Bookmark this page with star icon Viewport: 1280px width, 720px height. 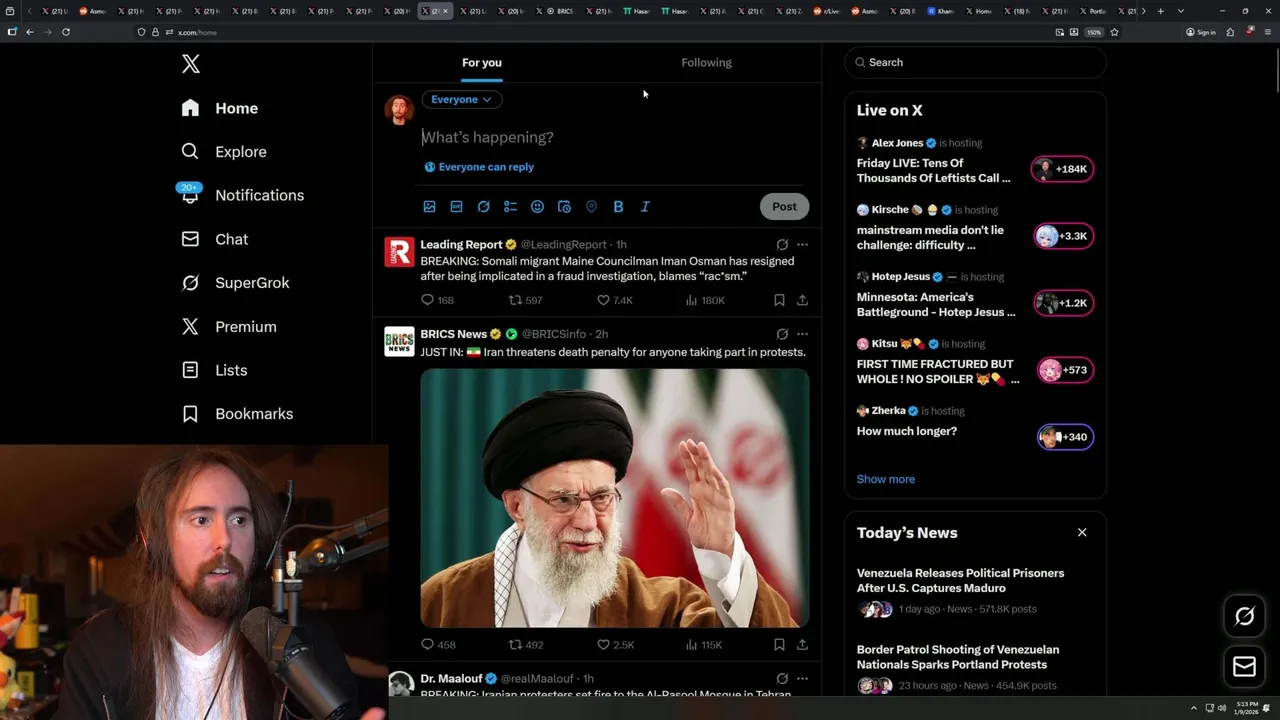point(1114,32)
